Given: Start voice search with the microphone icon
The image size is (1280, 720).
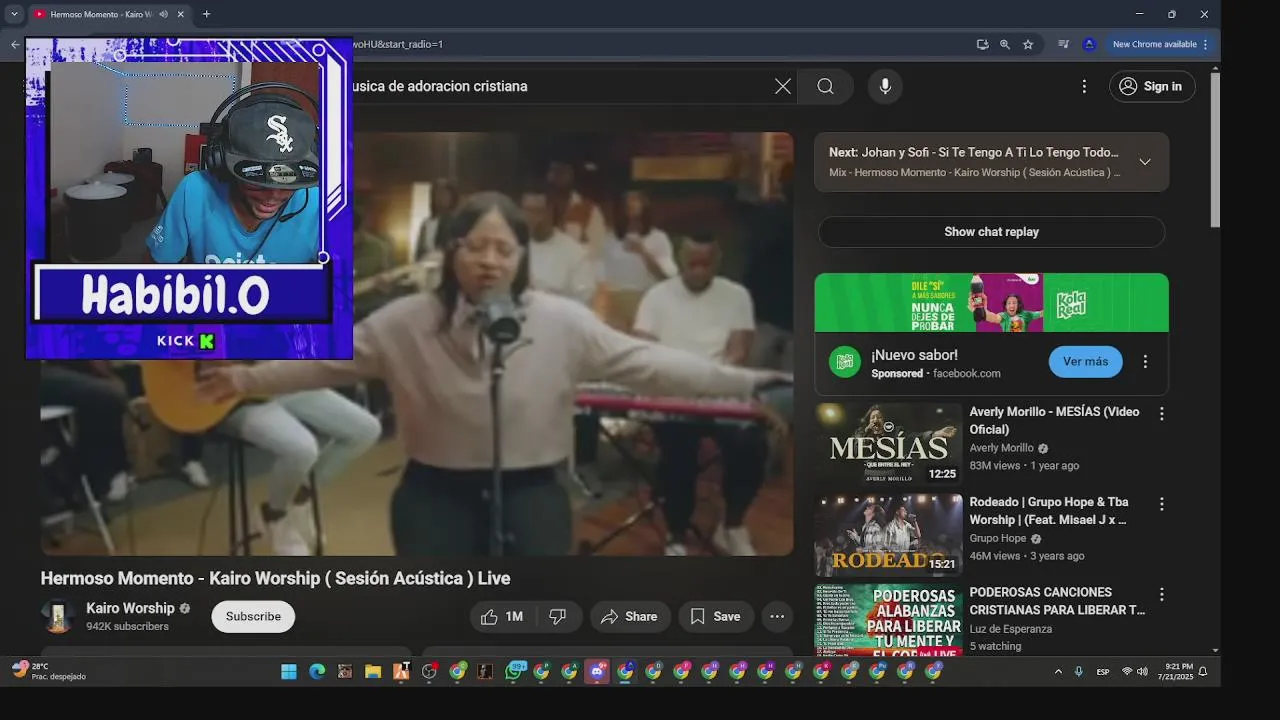Looking at the screenshot, I should click(885, 86).
